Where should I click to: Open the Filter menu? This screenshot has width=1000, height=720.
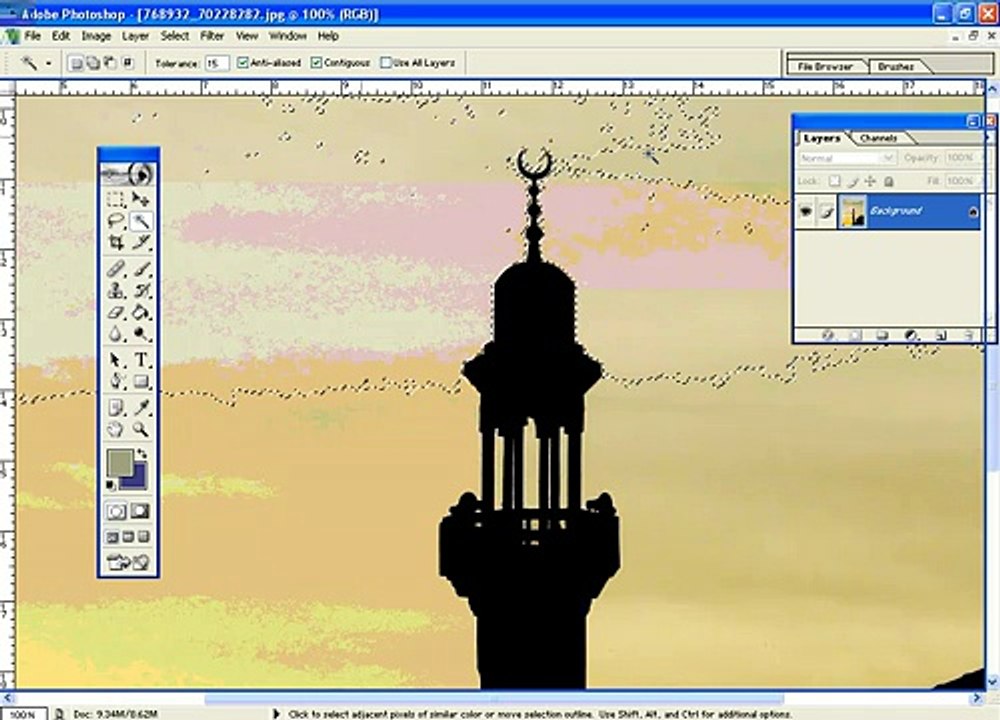coord(212,36)
